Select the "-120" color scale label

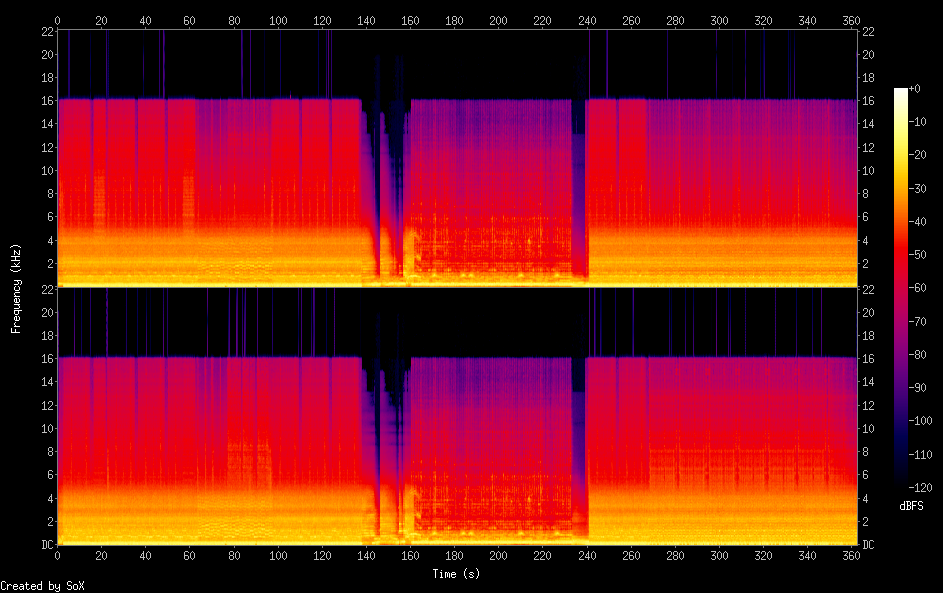pyautogui.click(x=921, y=487)
